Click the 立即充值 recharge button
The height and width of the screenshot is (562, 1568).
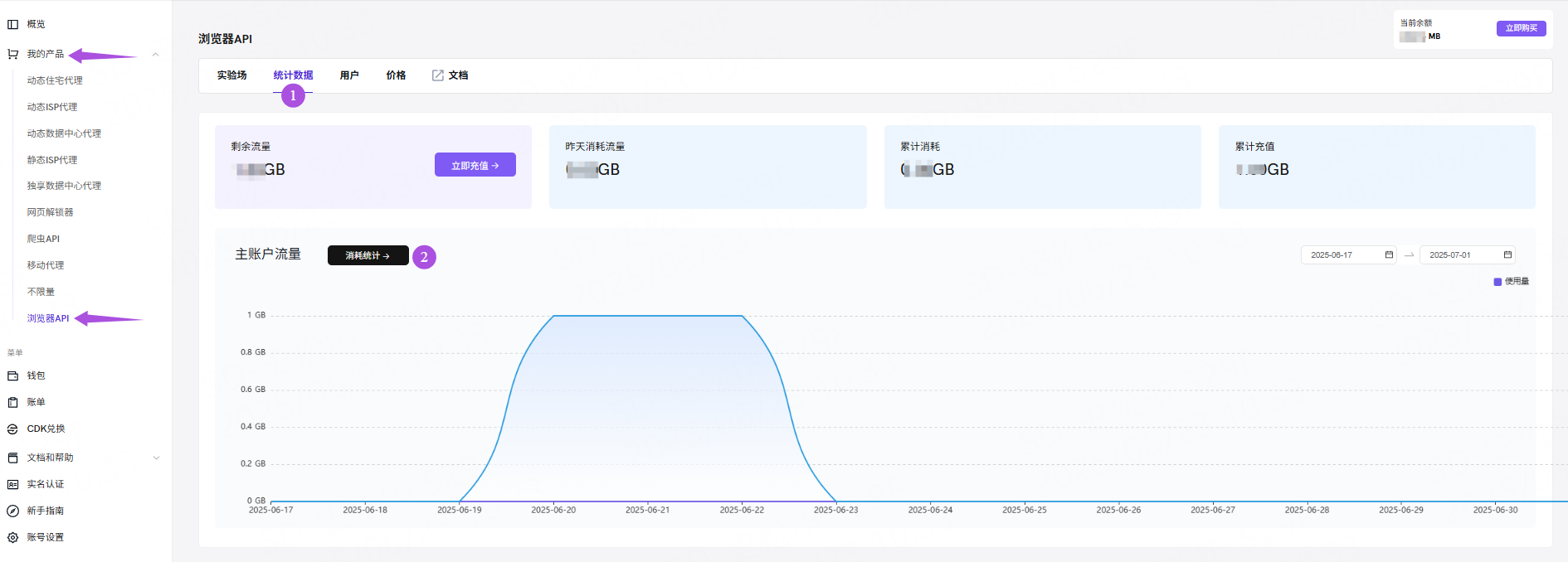coord(475,165)
